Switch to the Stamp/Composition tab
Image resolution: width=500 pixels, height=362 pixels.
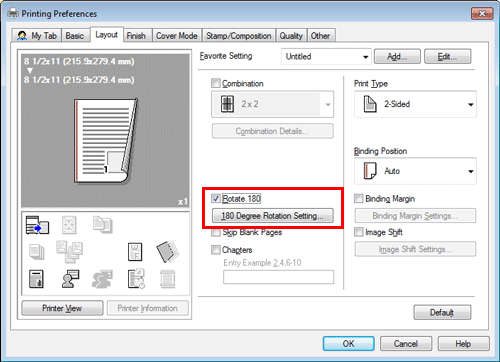[x=239, y=35]
